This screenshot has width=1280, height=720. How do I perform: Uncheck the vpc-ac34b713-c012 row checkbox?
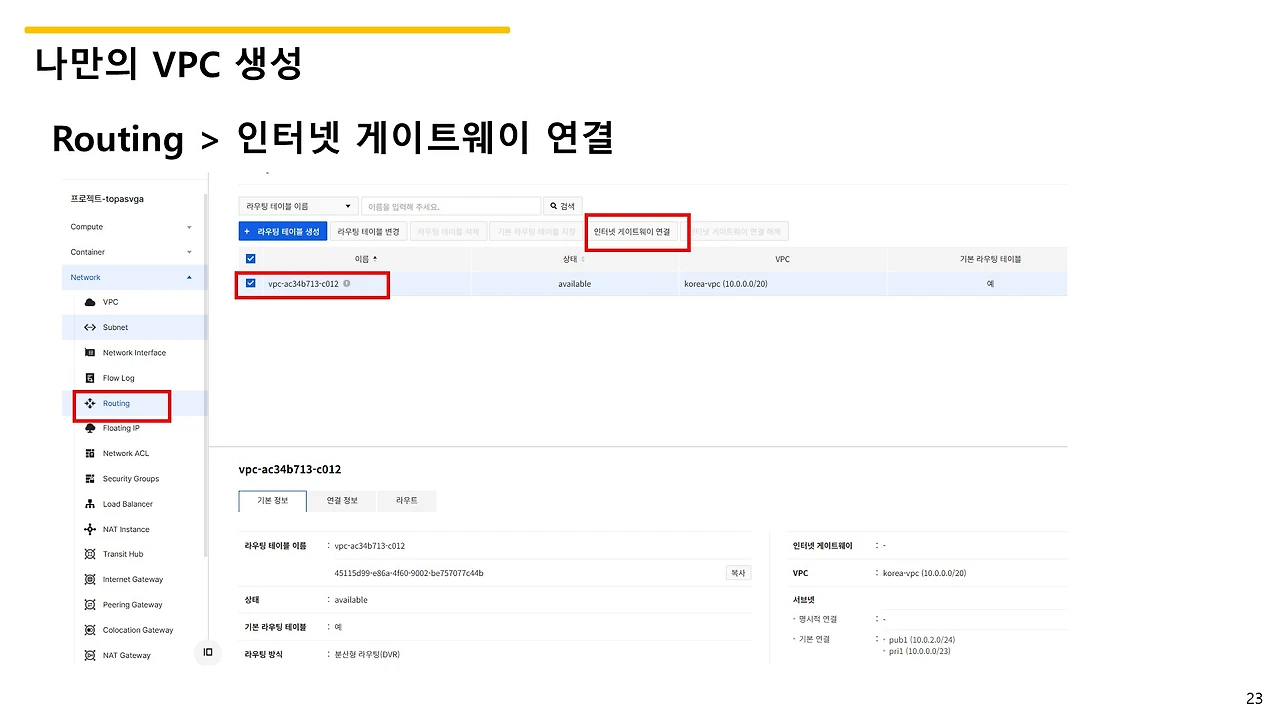[x=250, y=283]
